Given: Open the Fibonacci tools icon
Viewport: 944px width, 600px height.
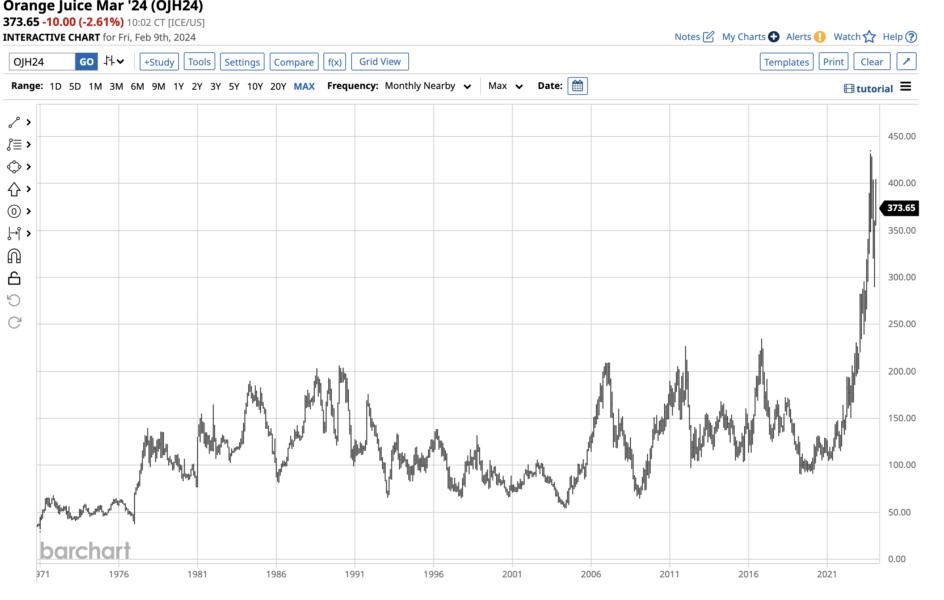Looking at the screenshot, I should click(14, 144).
